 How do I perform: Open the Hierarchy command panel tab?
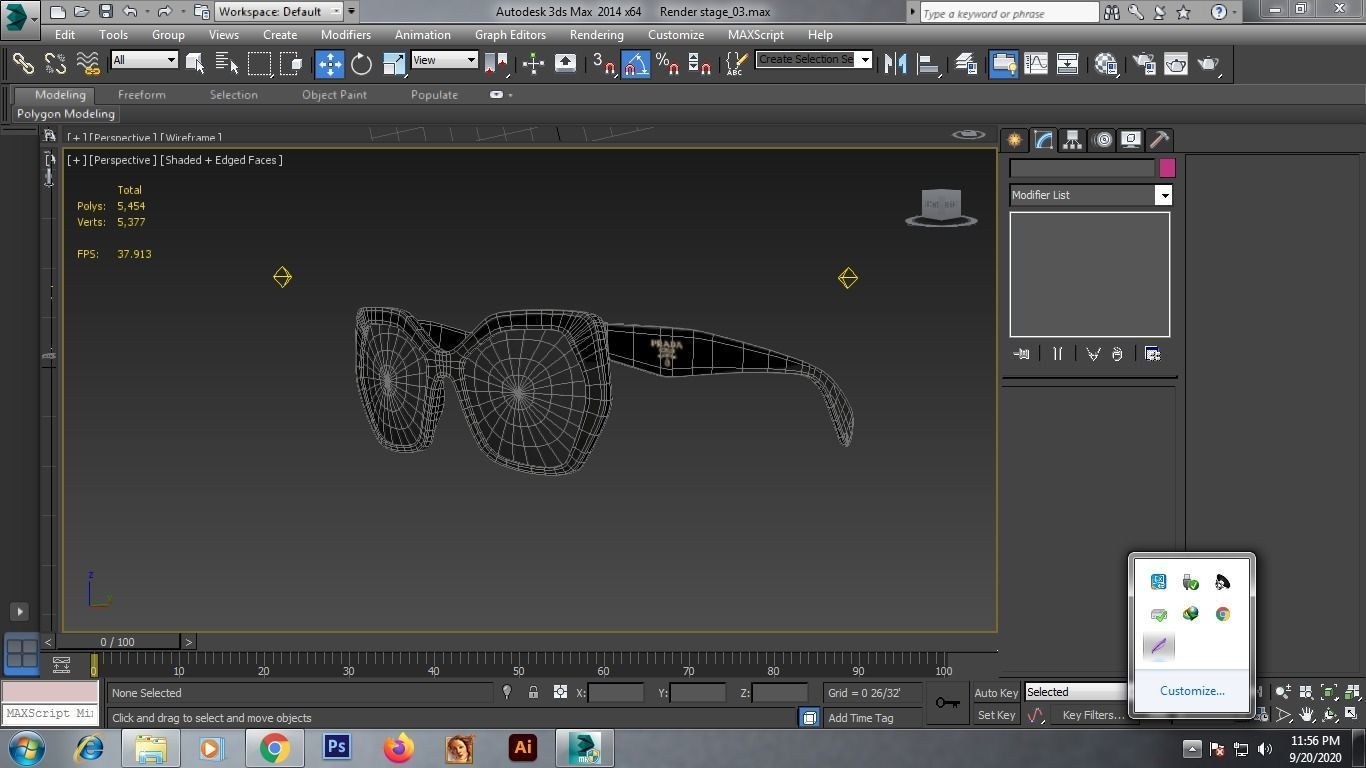1072,140
